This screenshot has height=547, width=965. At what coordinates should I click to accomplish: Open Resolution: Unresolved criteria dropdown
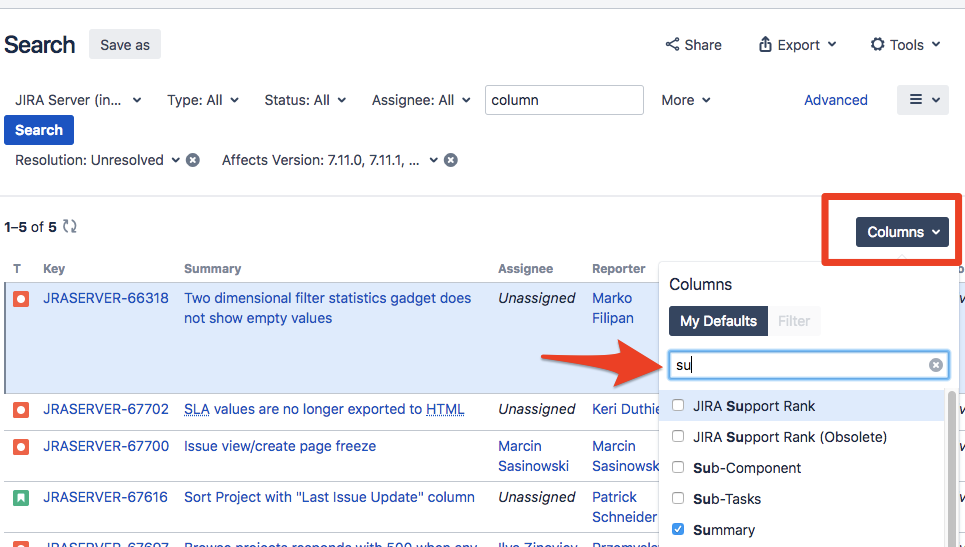[x=97, y=160]
